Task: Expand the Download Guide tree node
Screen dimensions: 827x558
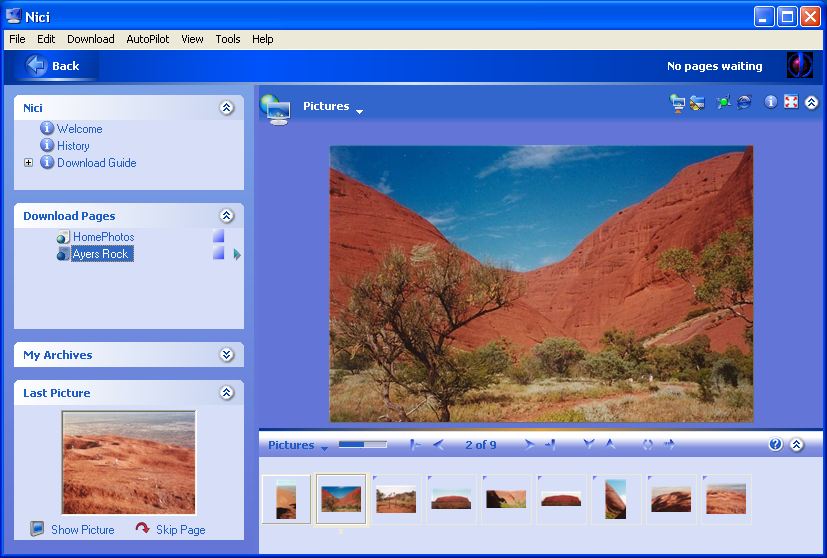Action: pos(28,162)
